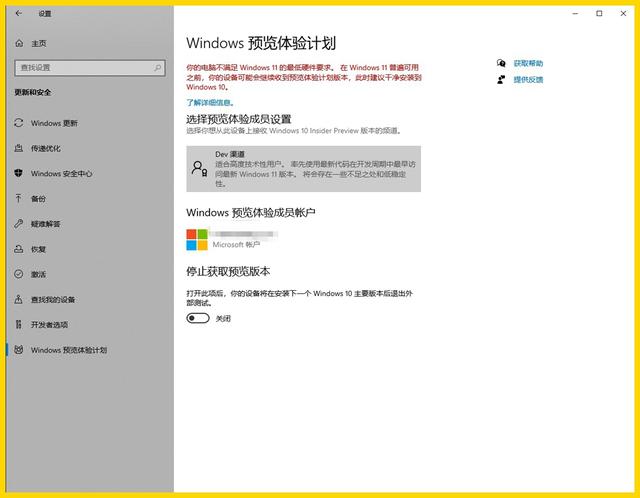The height and width of the screenshot is (498, 640).
Task: Open the 主页 home icon
Action: click(19, 43)
